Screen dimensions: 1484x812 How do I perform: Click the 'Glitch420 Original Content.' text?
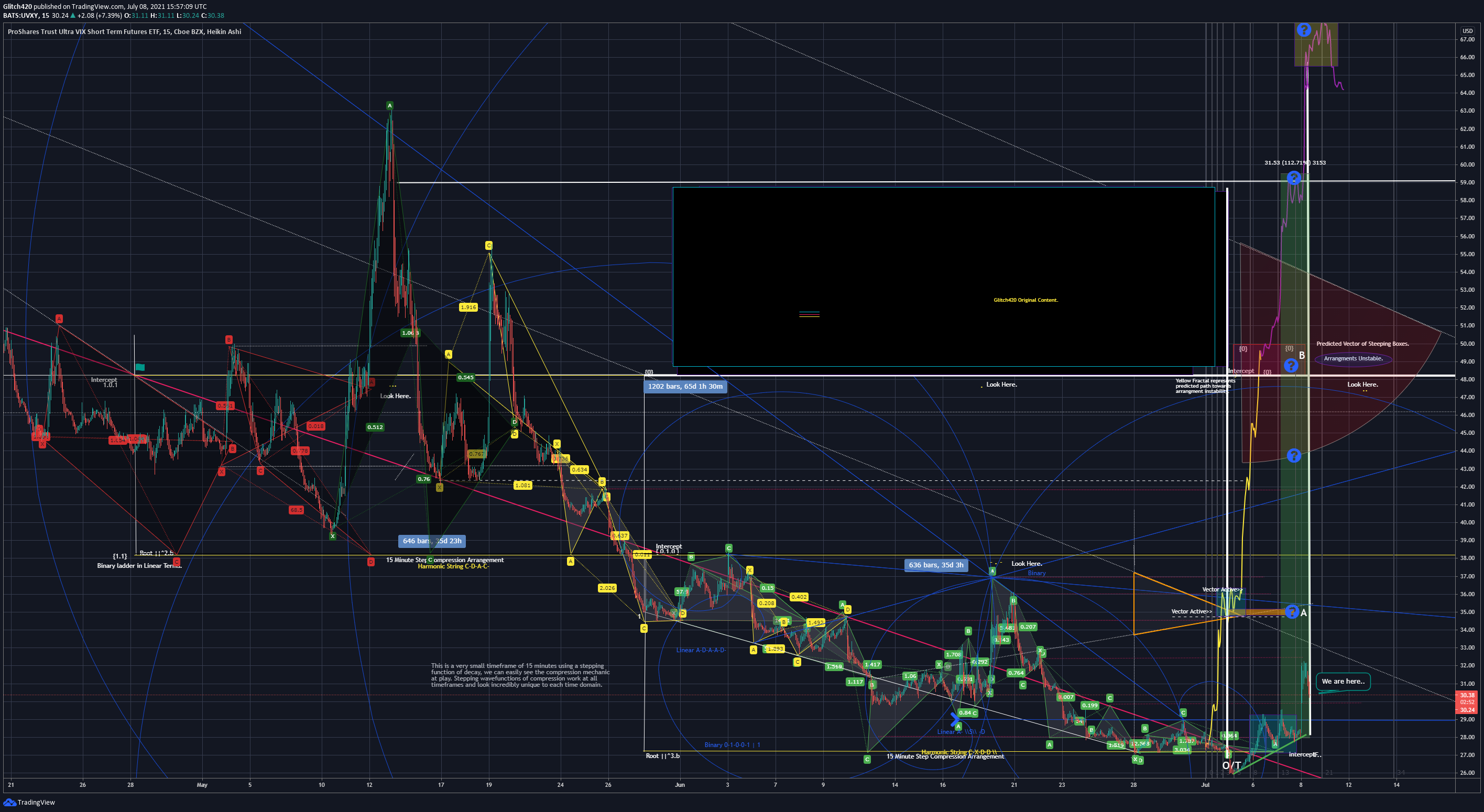(1025, 300)
